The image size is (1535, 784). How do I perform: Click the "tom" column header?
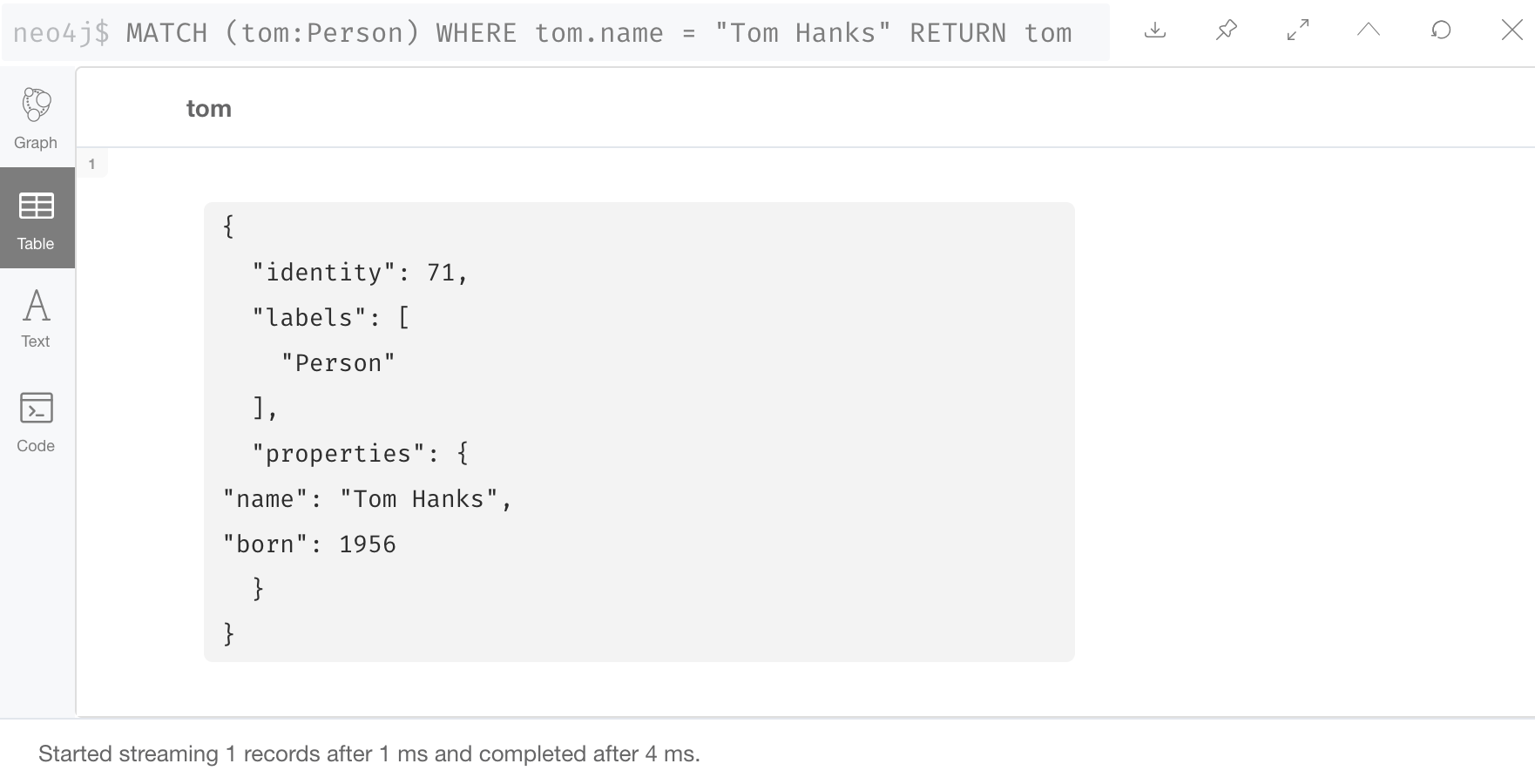pyautogui.click(x=209, y=109)
